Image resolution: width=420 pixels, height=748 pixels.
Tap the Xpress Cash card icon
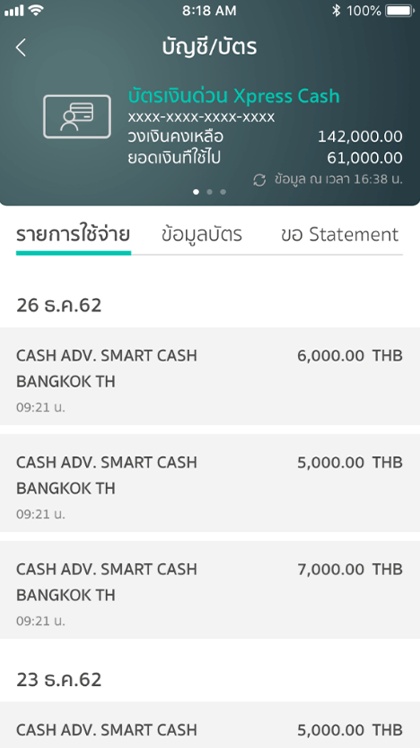77,116
